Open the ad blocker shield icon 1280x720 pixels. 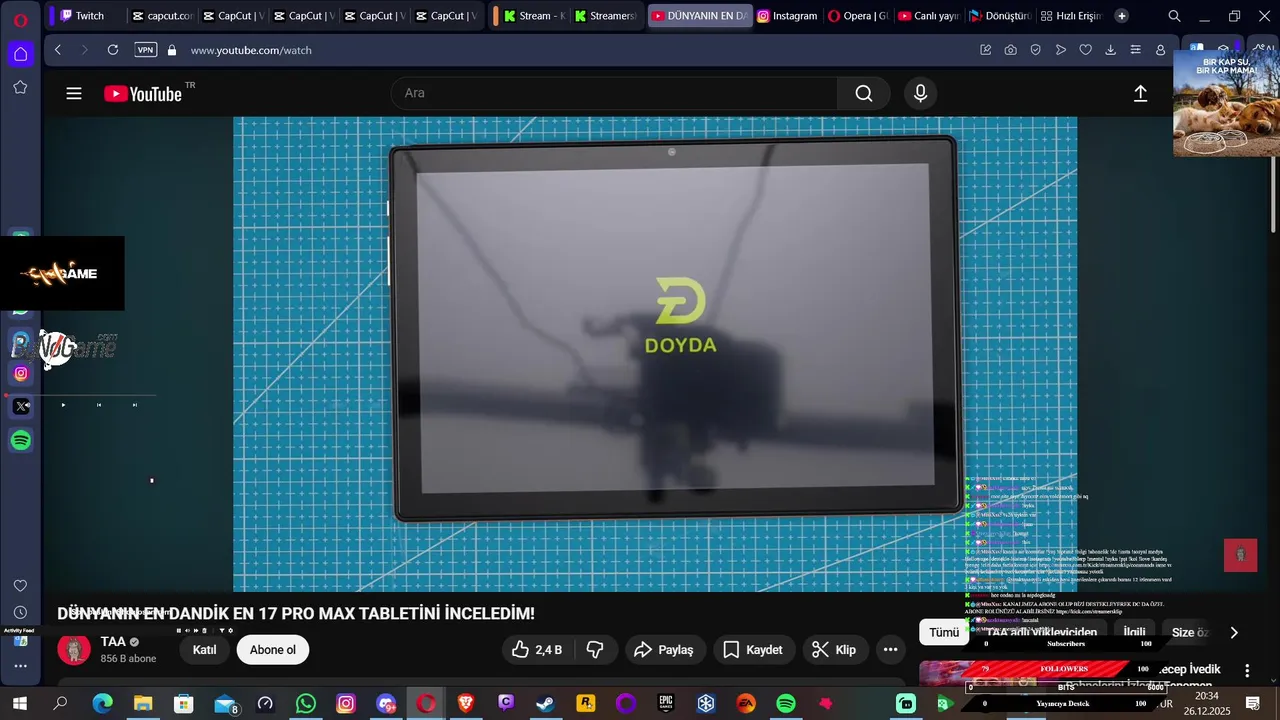(x=1036, y=50)
